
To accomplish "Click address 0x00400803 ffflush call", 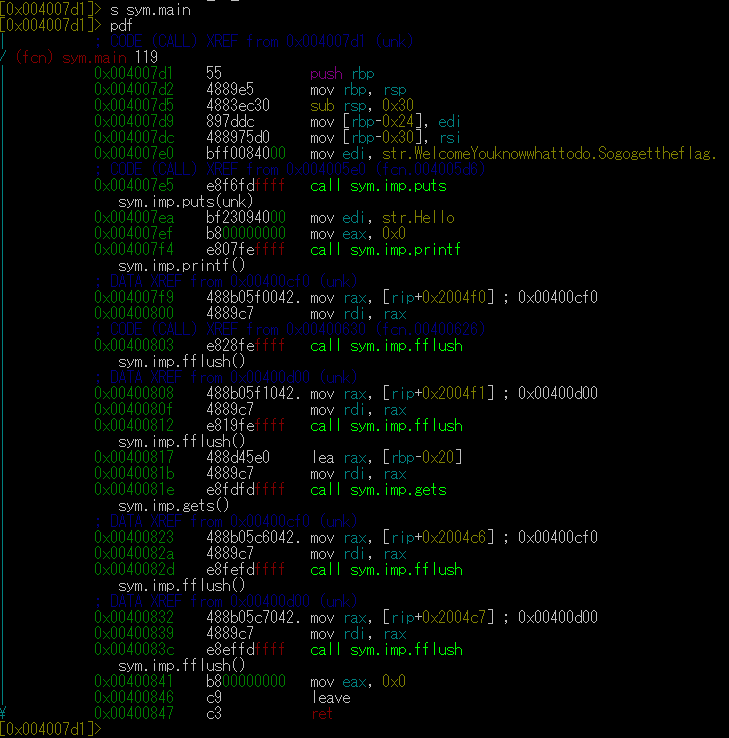I will [x=278, y=346].
